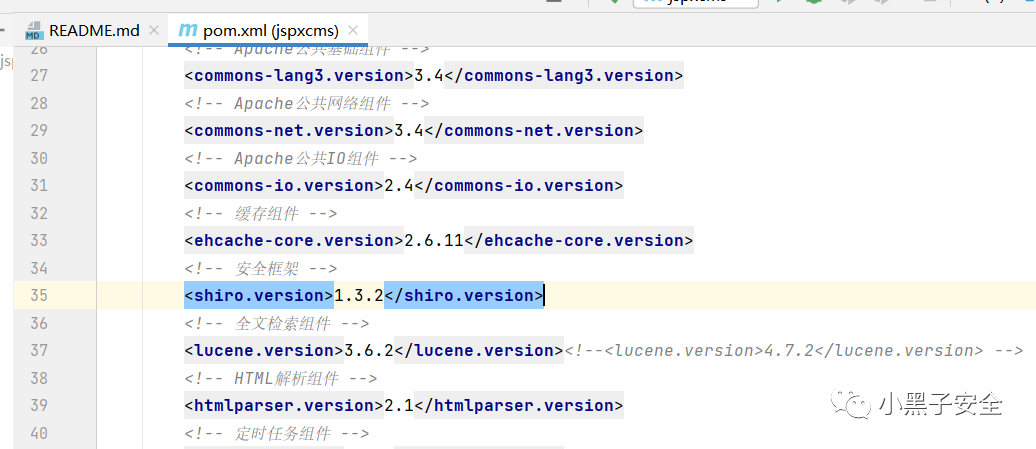Click the lucene version value 3.6.2
Viewport: 1036px width, 449px height.
tap(369, 350)
